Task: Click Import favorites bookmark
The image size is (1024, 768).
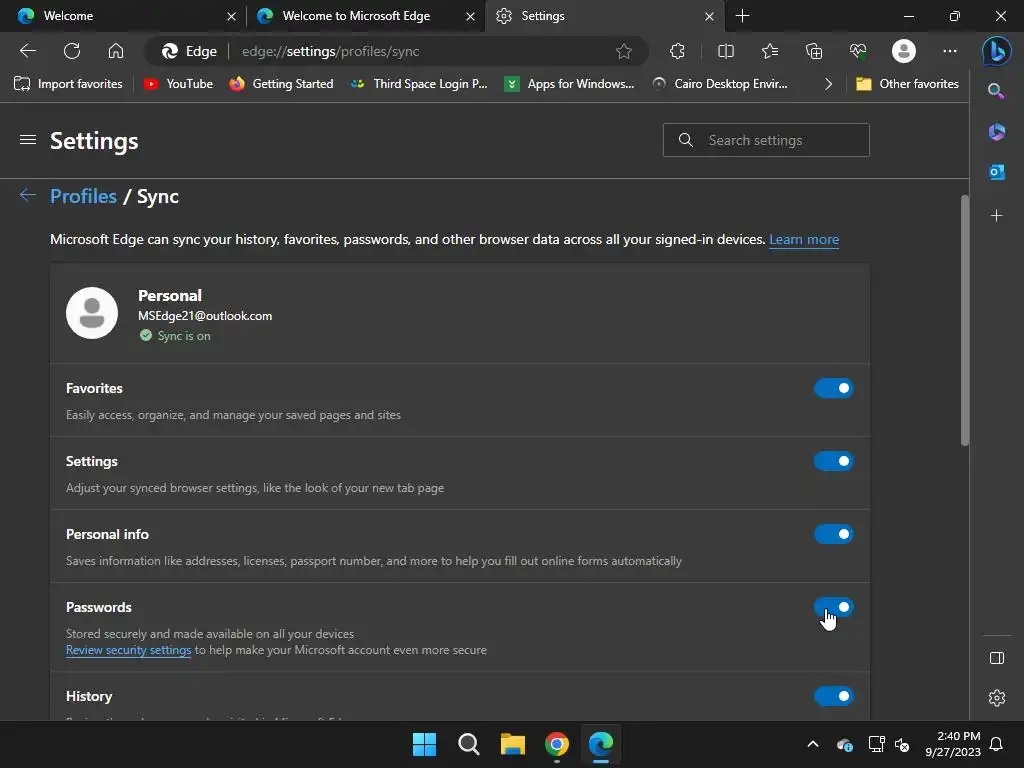Action: tap(68, 84)
